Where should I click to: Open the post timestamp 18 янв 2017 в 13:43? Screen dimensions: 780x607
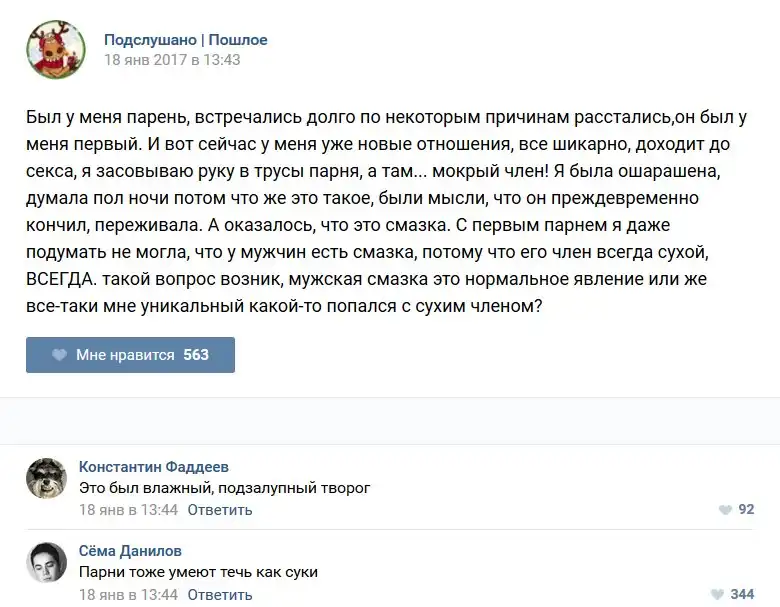[x=172, y=60]
